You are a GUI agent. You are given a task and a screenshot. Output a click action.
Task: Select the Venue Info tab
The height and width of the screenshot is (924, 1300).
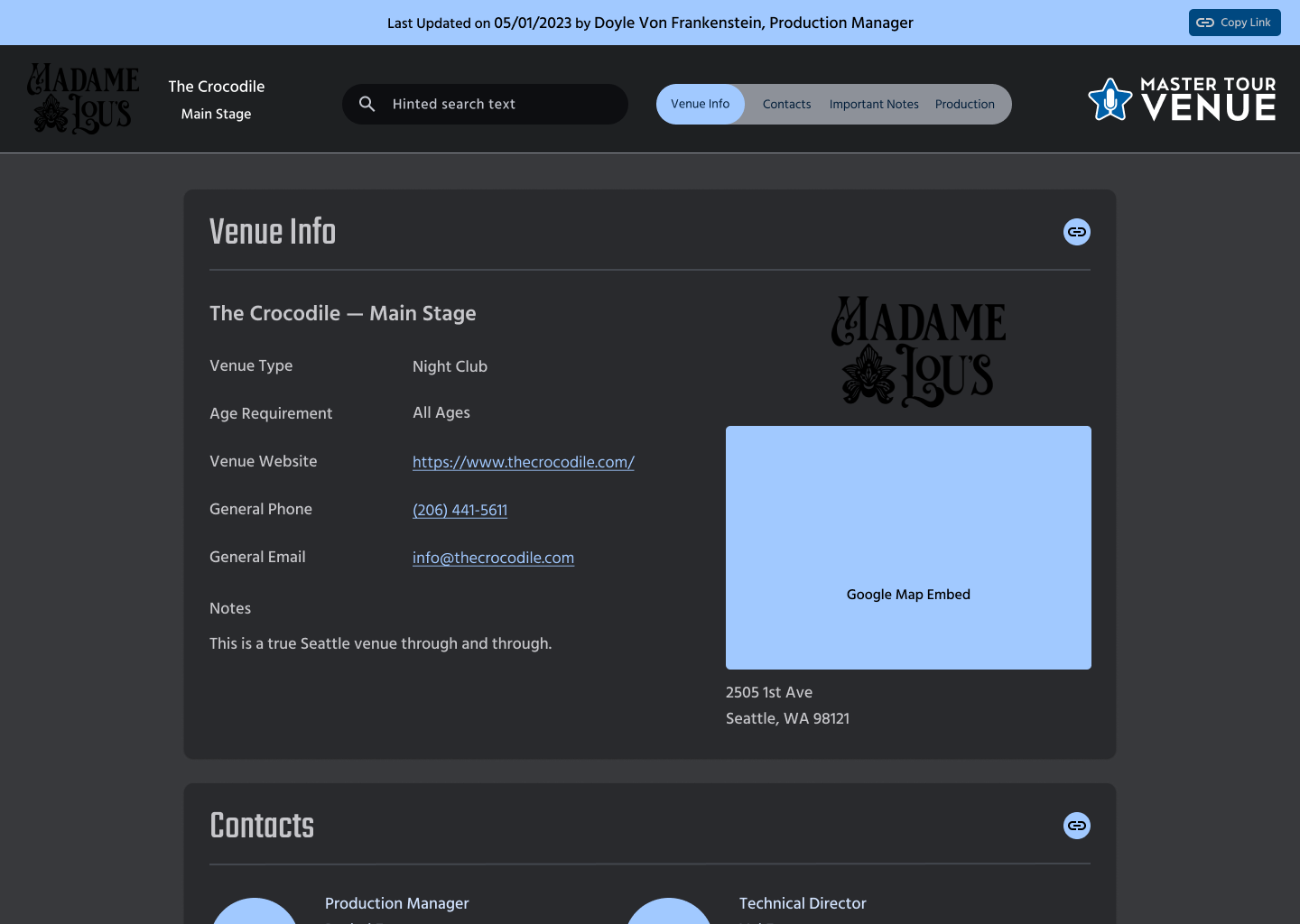pos(701,104)
